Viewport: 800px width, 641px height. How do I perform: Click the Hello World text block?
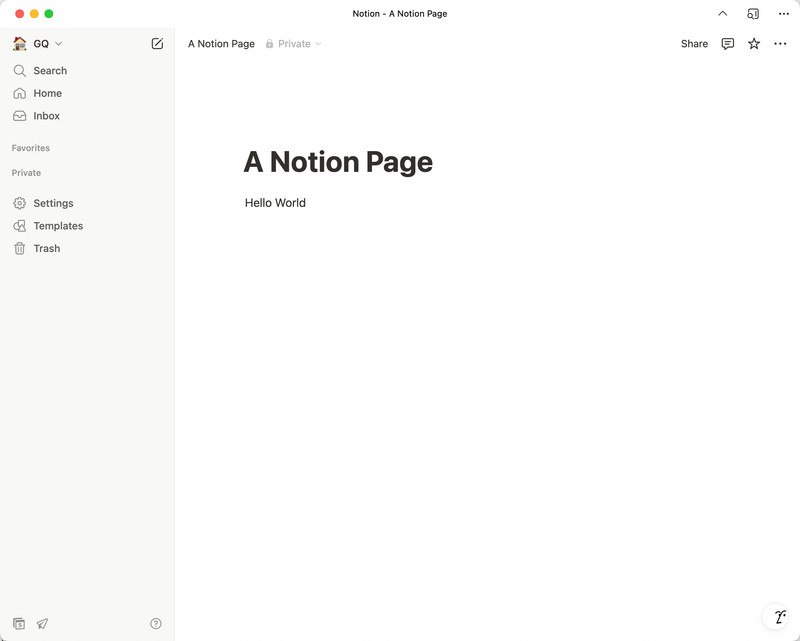[275, 203]
